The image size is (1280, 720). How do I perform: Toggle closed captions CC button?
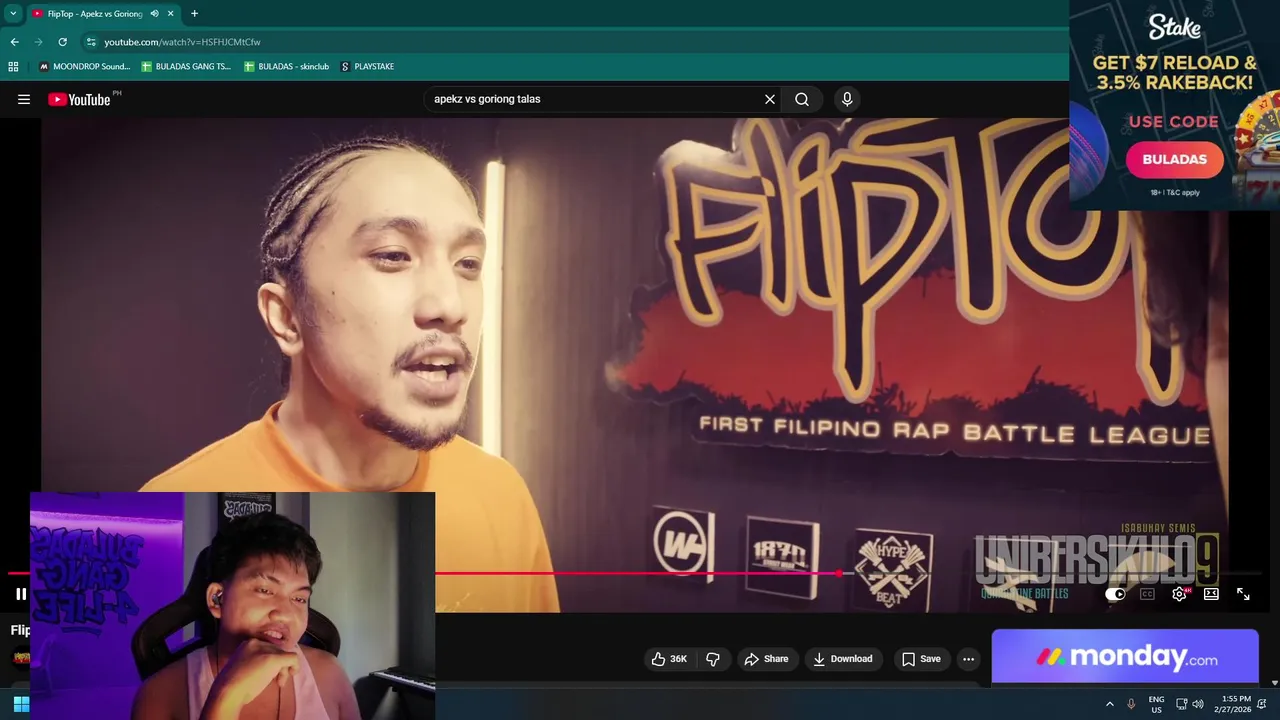(x=1147, y=594)
